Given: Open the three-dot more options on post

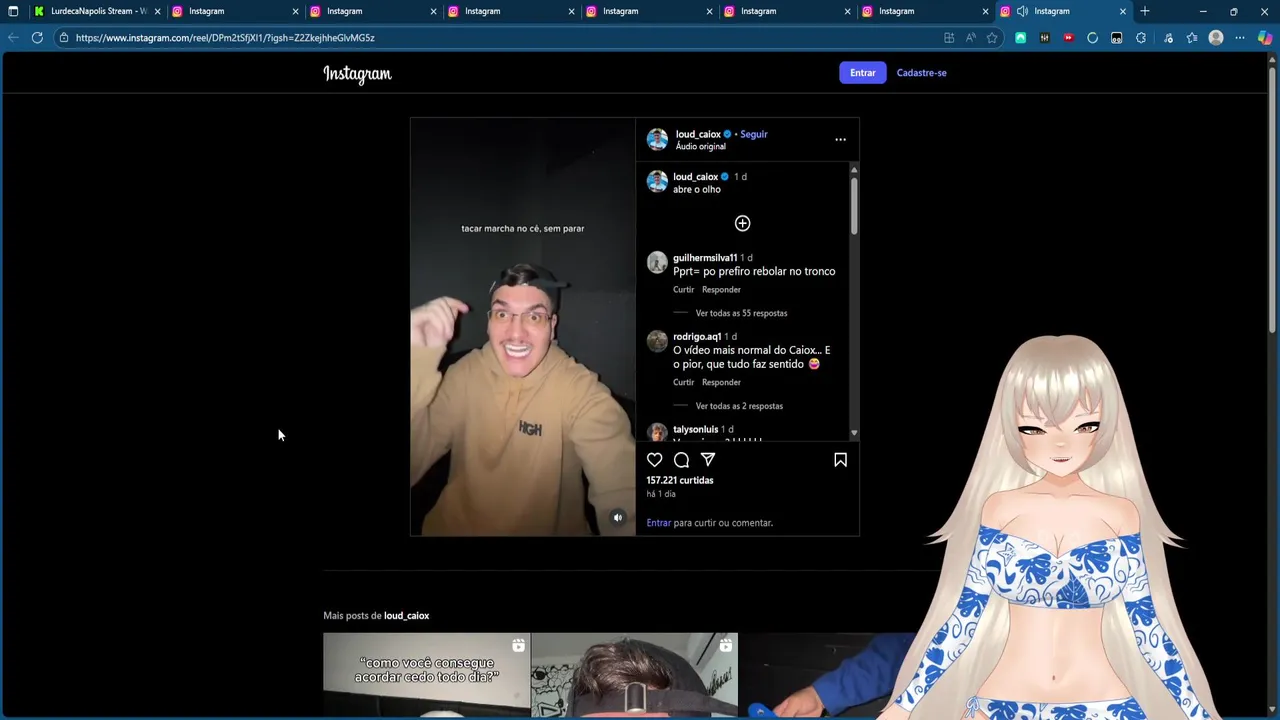Looking at the screenshot, I should 840,140.
